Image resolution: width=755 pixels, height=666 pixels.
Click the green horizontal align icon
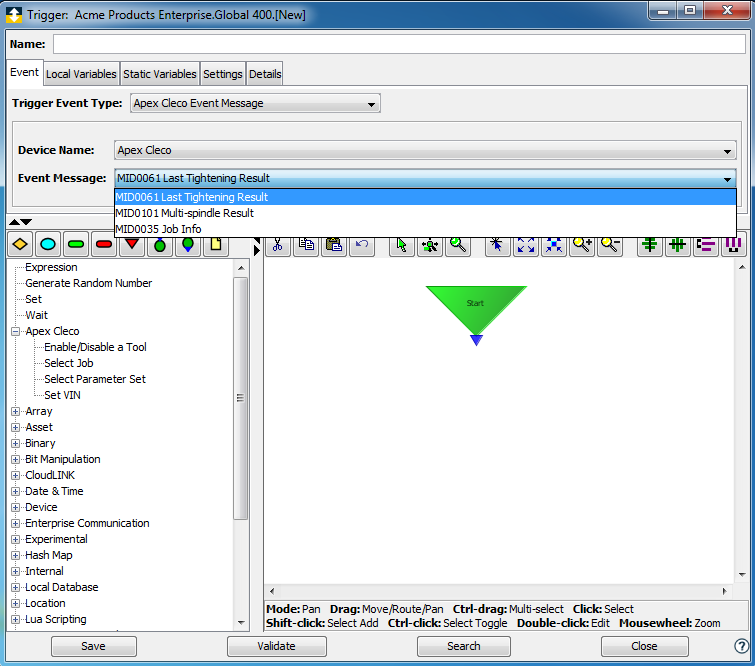point(650,245)
